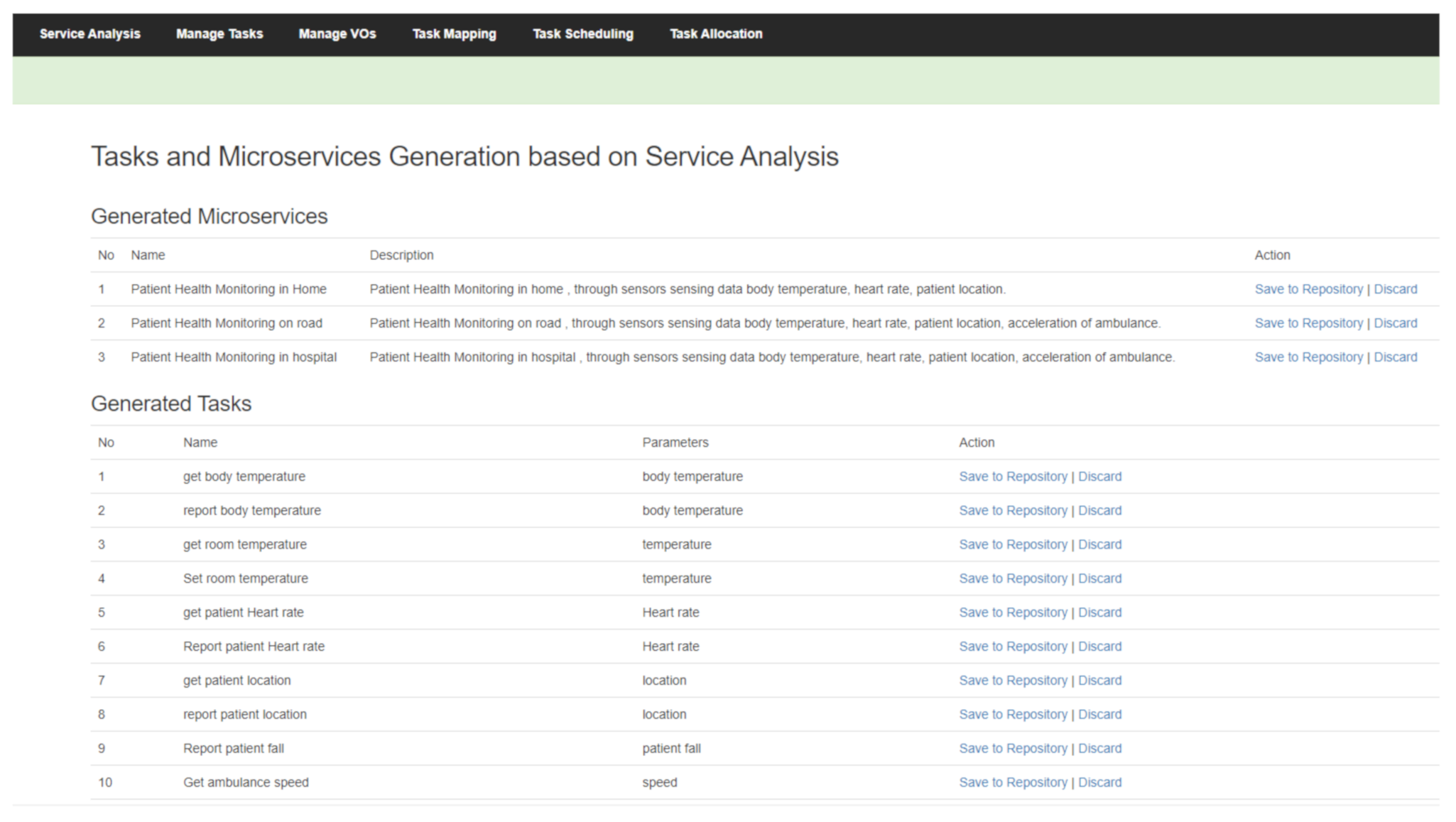The height and width of the screenshot is (822, 1456).
Task: Discard the 'Get ambulance speed' task
Action: pos(1099,782)
